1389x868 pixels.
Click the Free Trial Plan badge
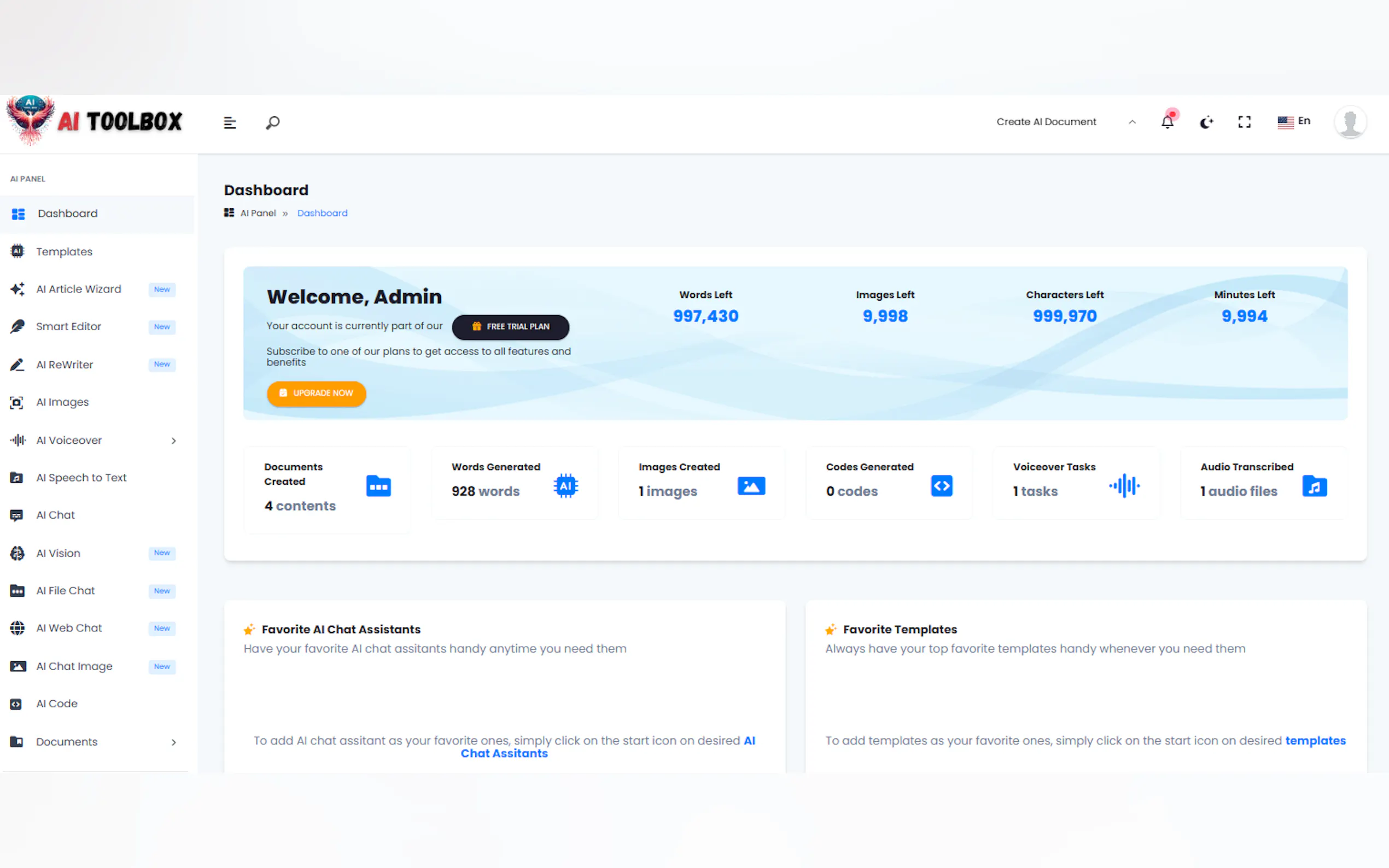pyautogui.click(x=510, y=327)
